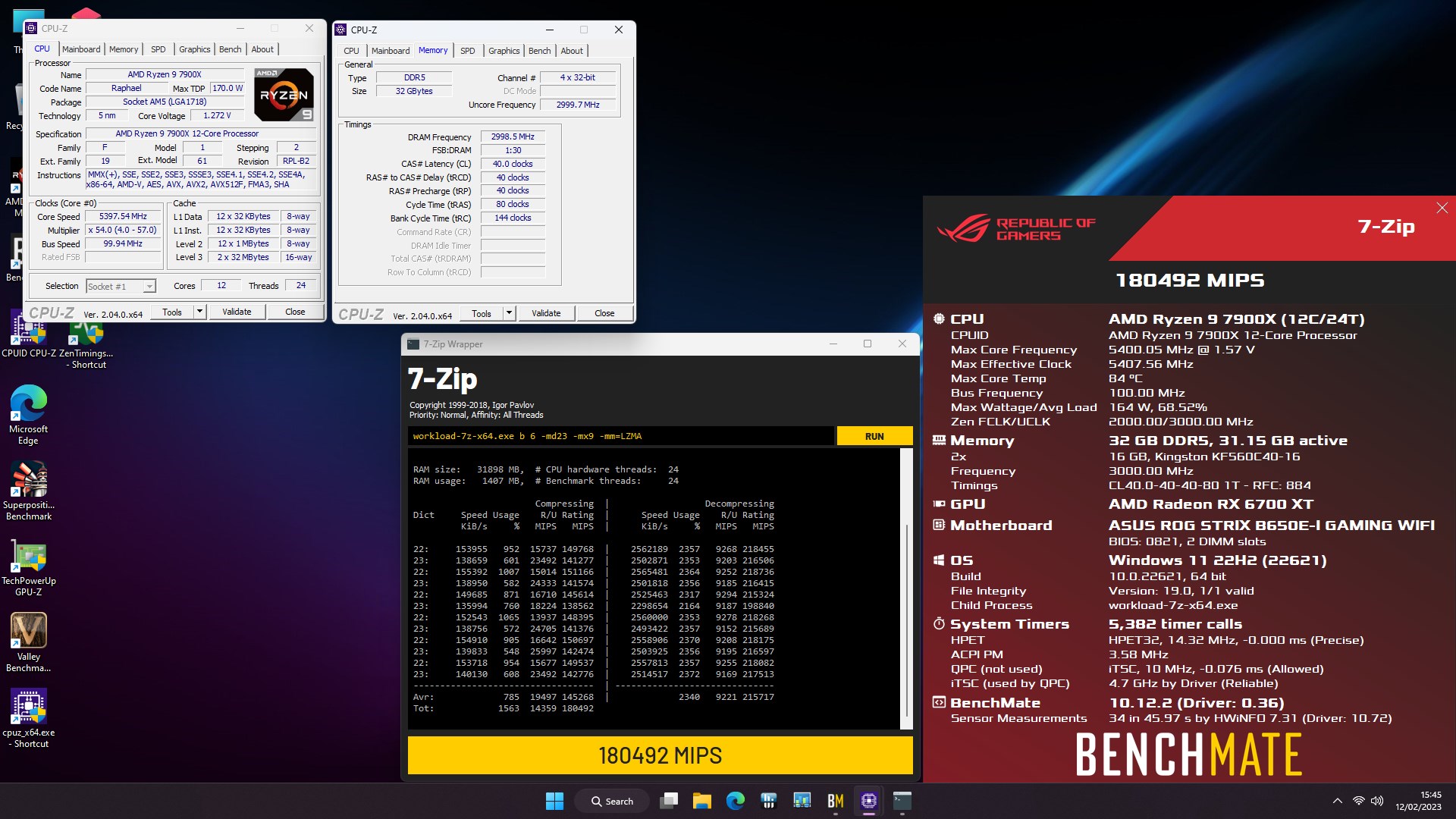Open Graphics tab in right CPU-Z window

504,51
